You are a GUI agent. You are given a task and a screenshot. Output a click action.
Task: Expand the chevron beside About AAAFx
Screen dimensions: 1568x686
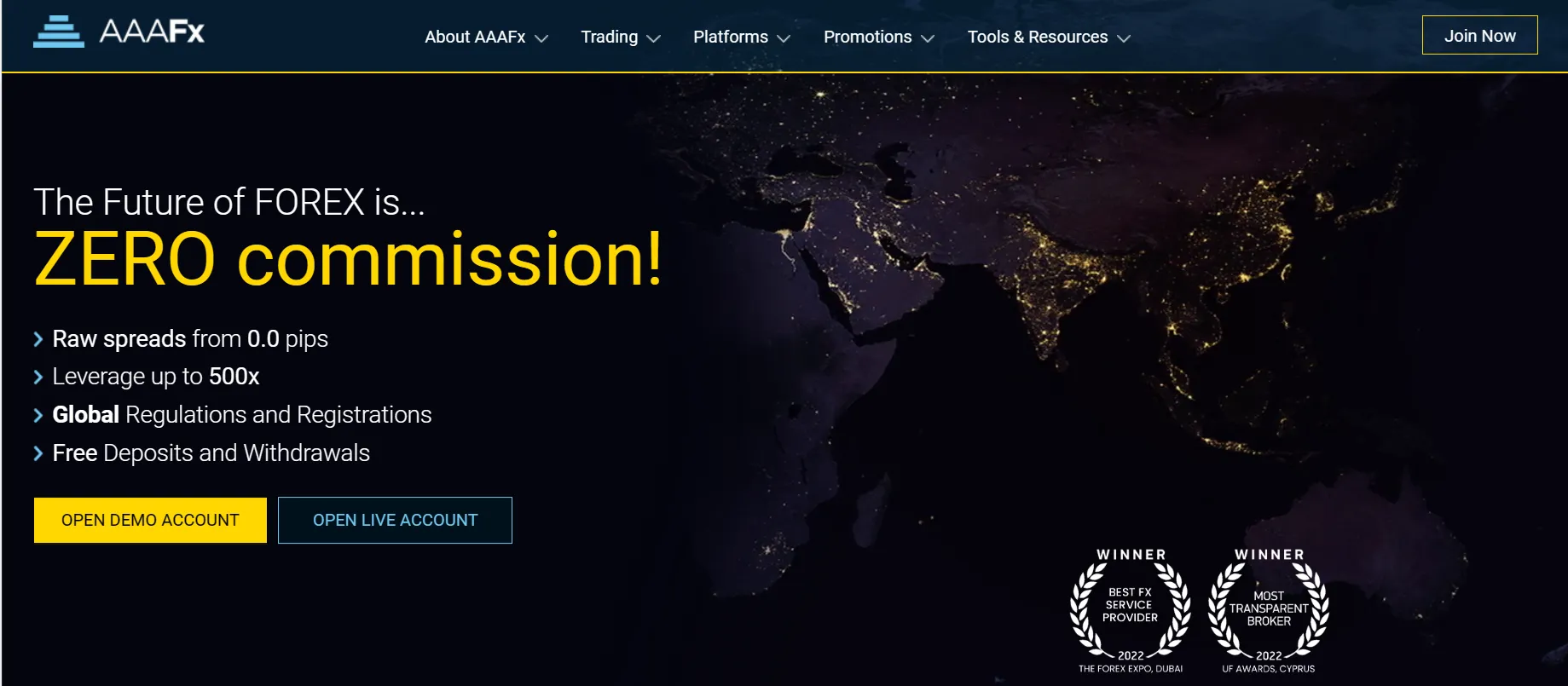click(x=541, y=38)
